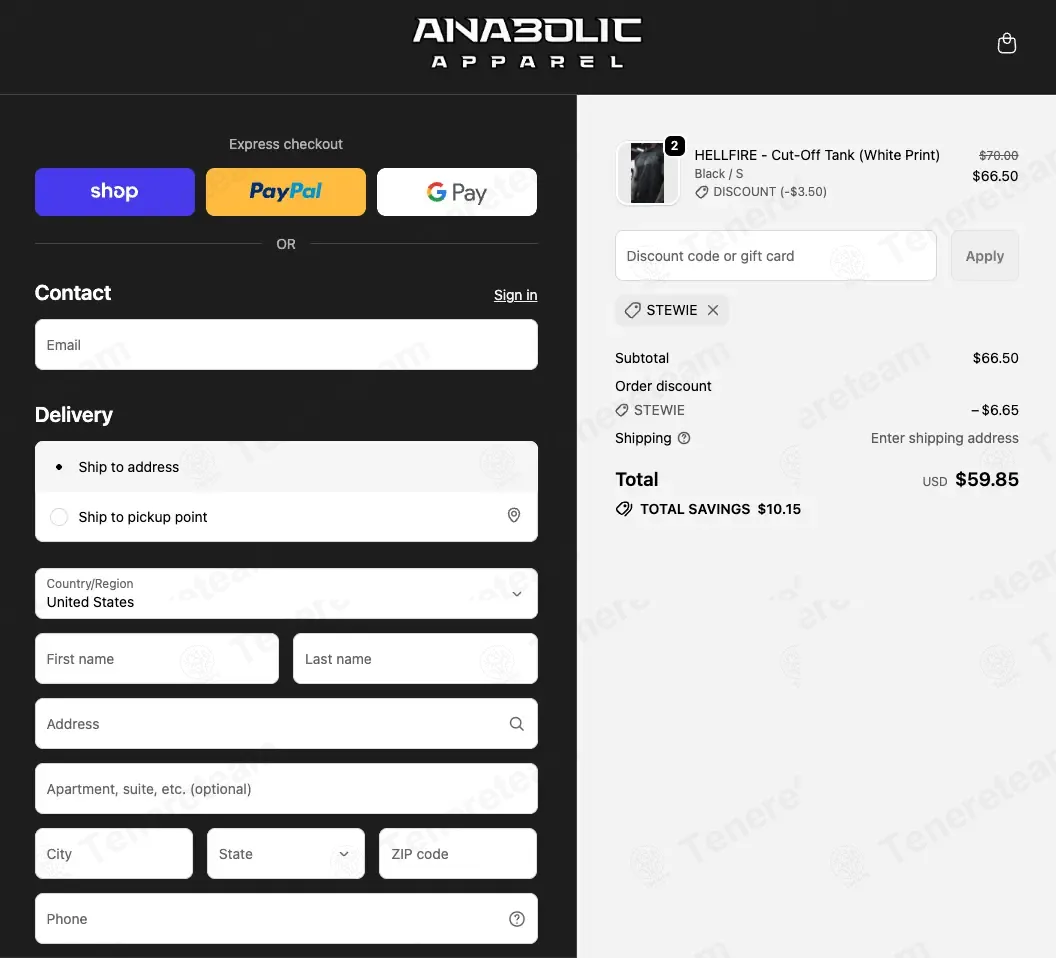
Task: Select Ship to address radio option
Action: pyautogui.click(x=286, y=467)
